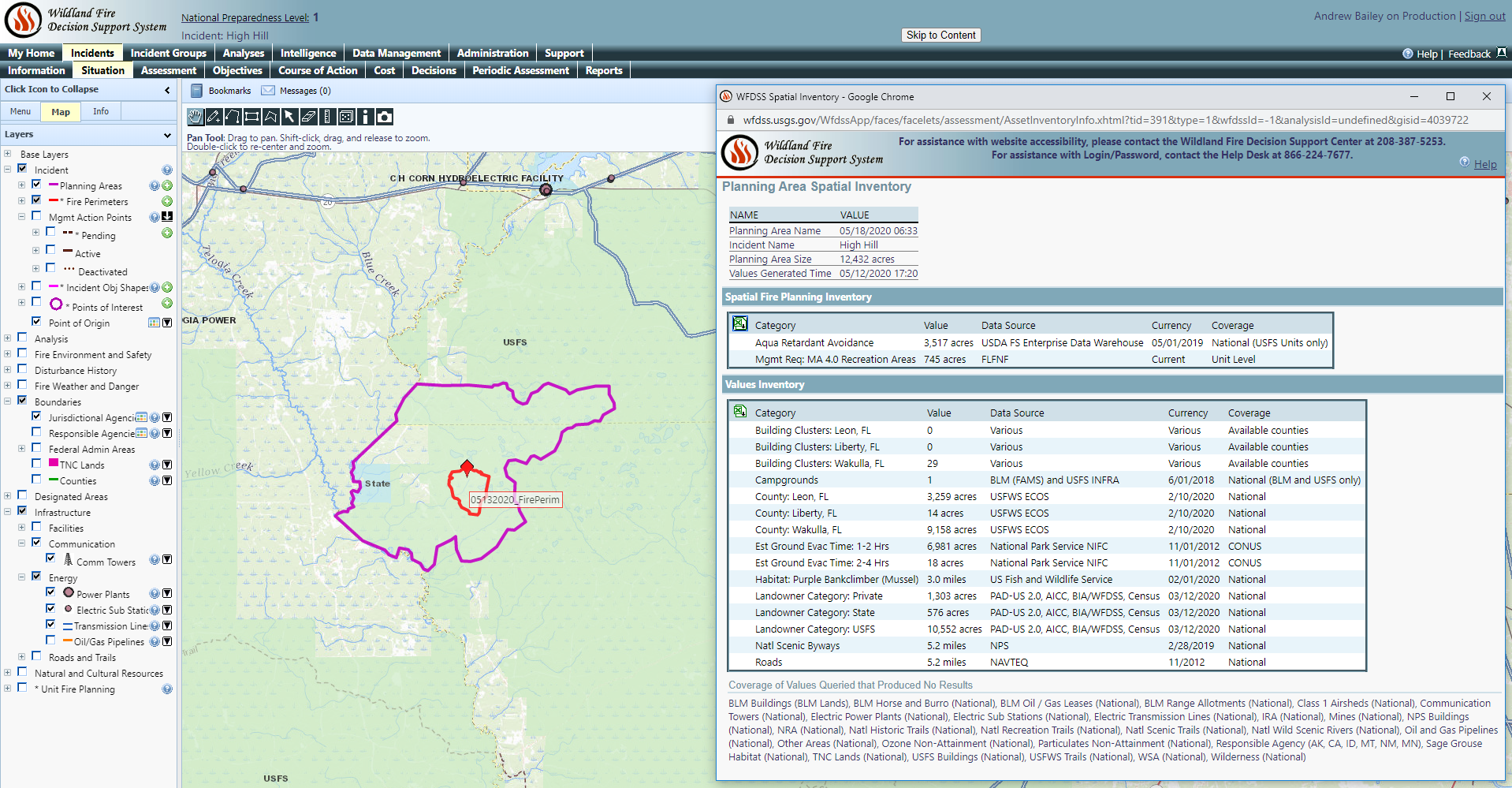Click the 05132020_FirePerim map label
The width and height of the screenshot is (1512, 788).
point(516,499)
